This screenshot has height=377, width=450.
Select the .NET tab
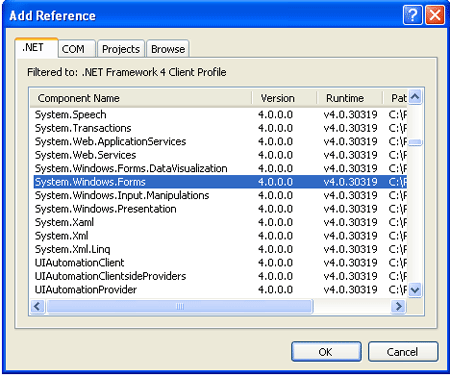pyautogui.click(x=33, y=48)
